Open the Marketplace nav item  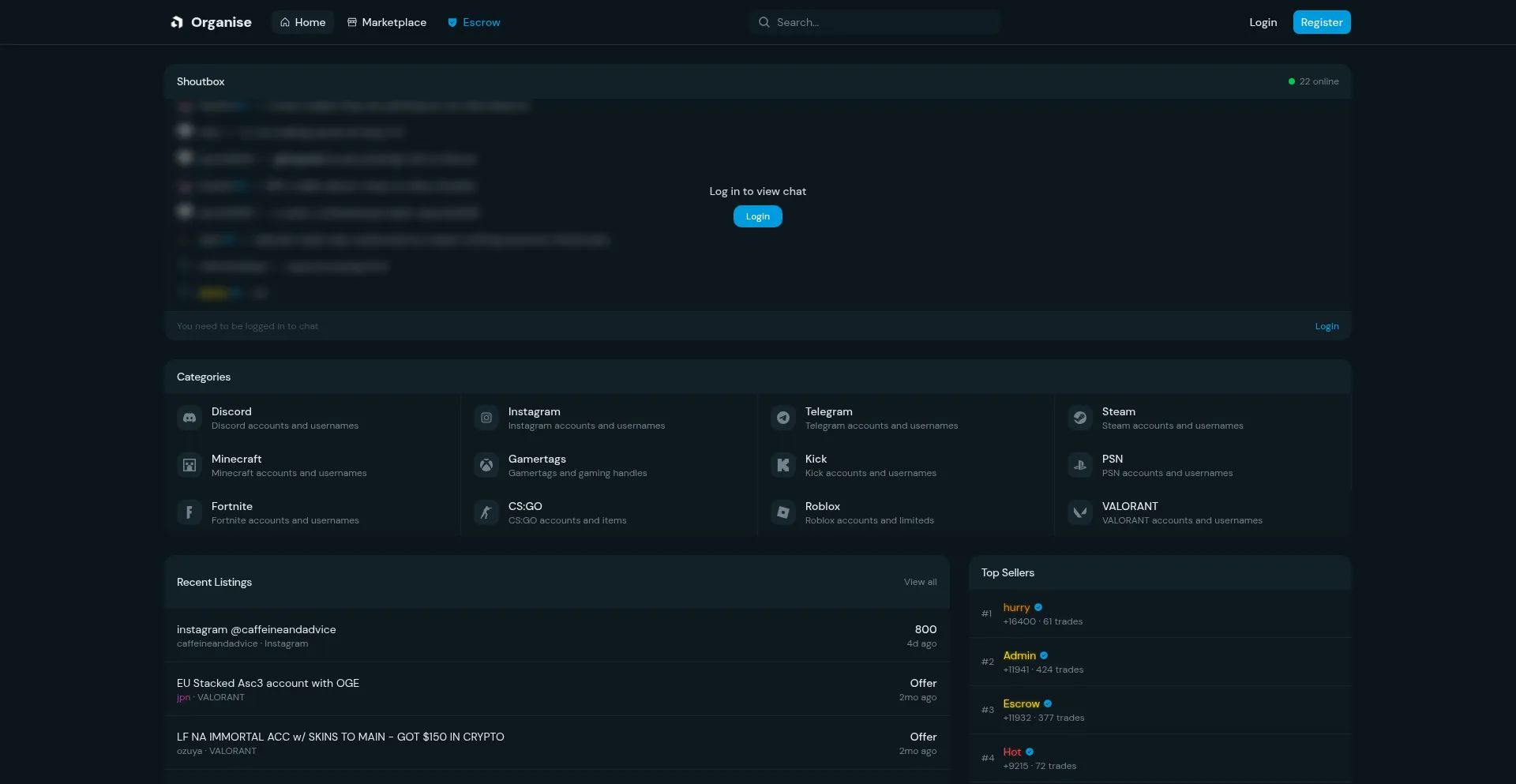click(387, 22)
